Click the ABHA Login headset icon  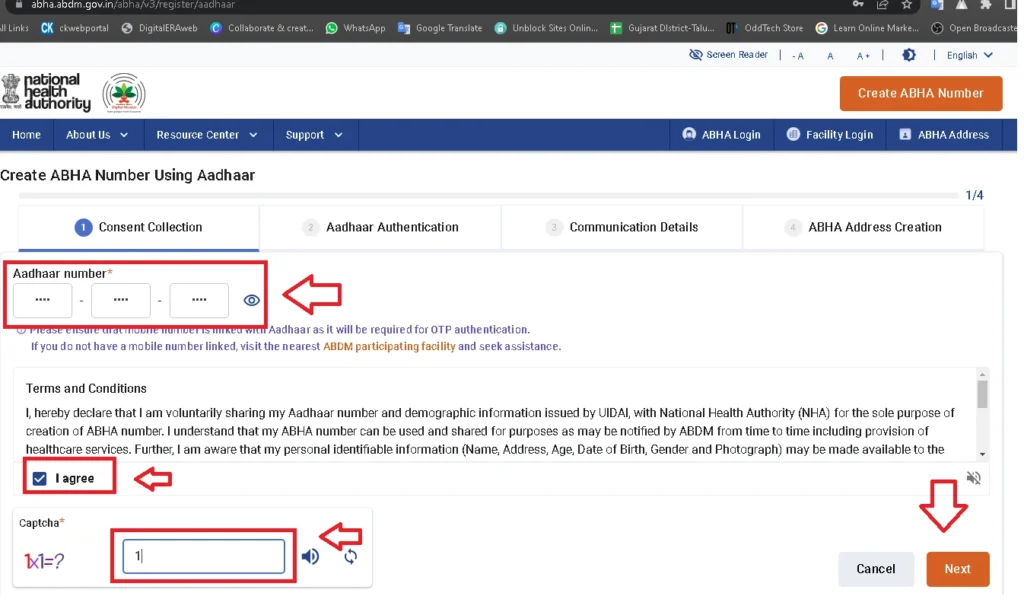(689, 134)
